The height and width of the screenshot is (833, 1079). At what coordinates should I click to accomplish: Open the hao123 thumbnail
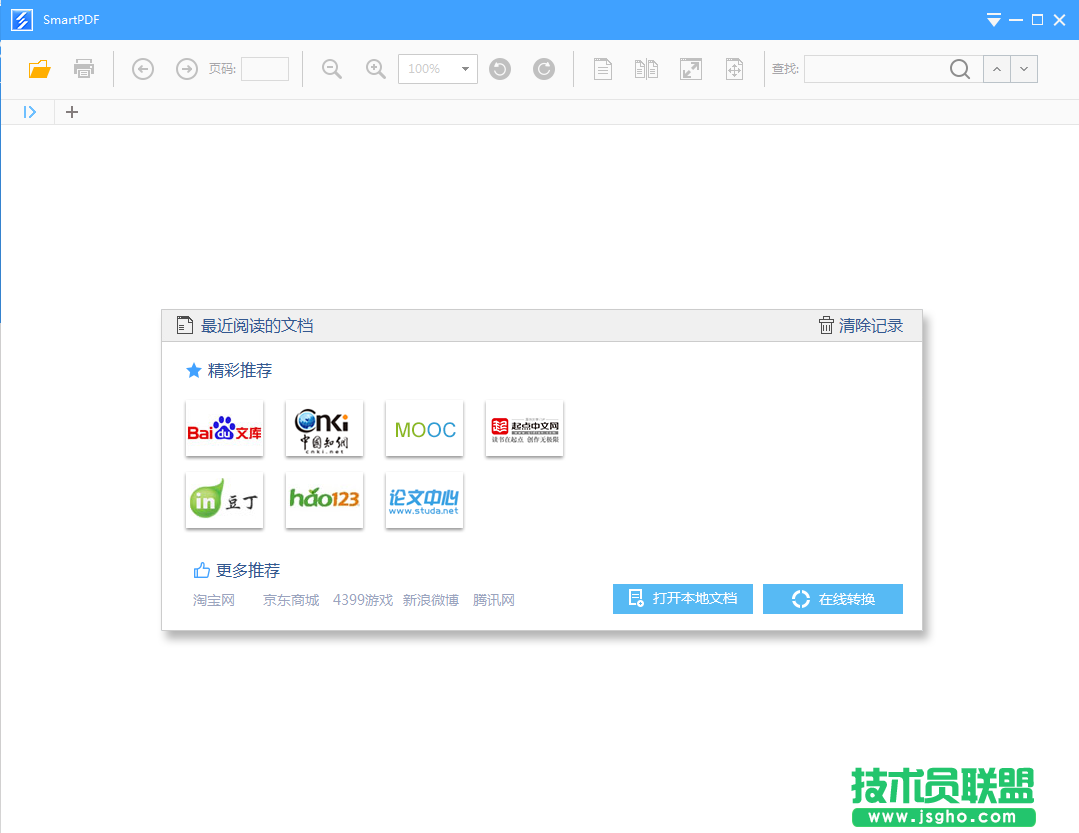[x=324, y=500]
